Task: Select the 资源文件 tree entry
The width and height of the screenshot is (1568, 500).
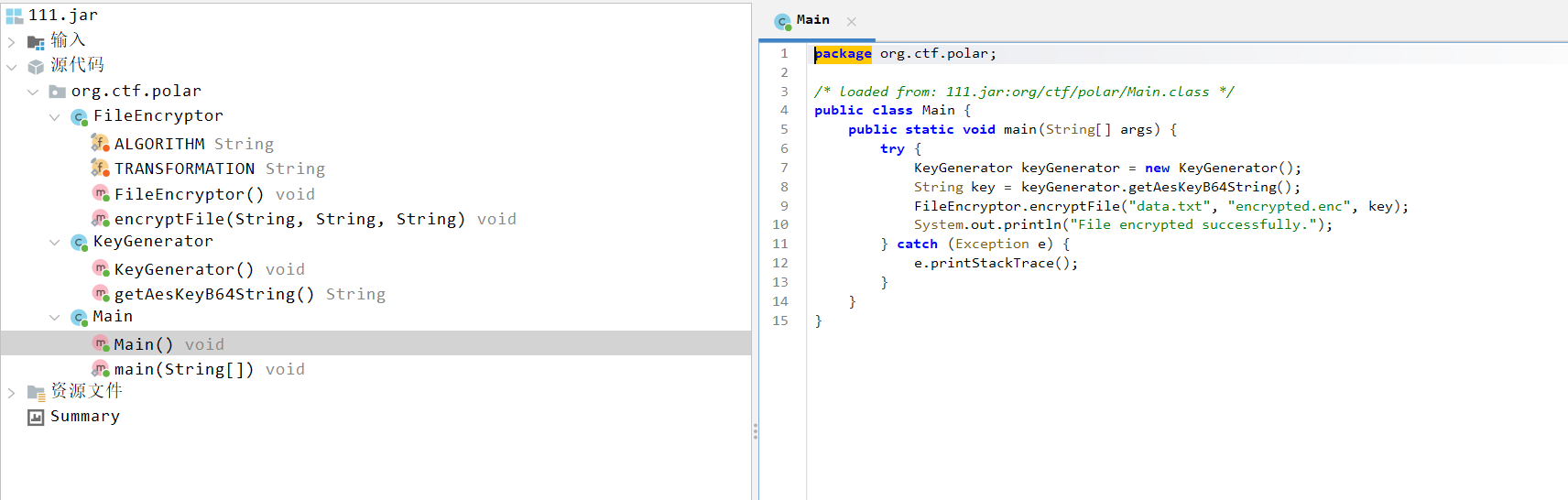Action: [86, 391]
